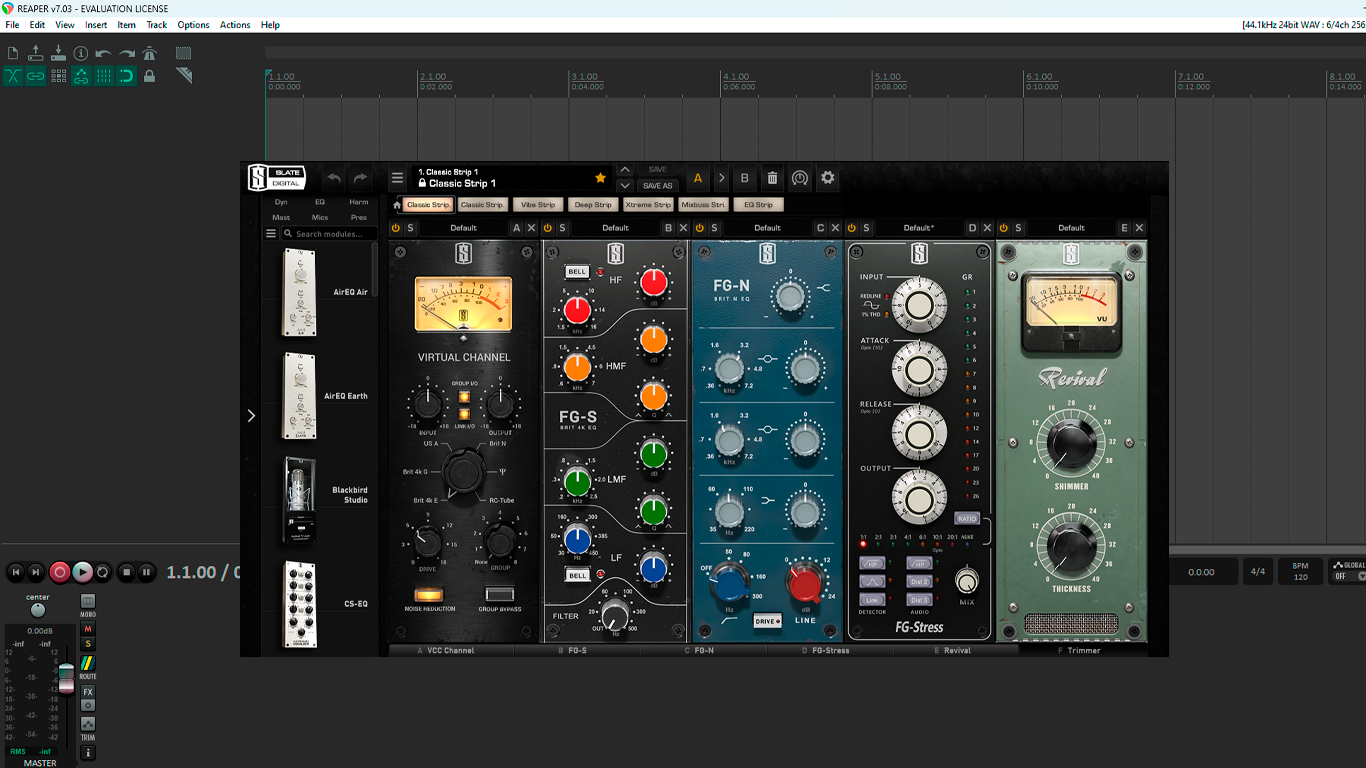Toggle the repeat loop transport button
This screenshot has width=1366, height=768.
pyautogui.click(x=103, y=572)
